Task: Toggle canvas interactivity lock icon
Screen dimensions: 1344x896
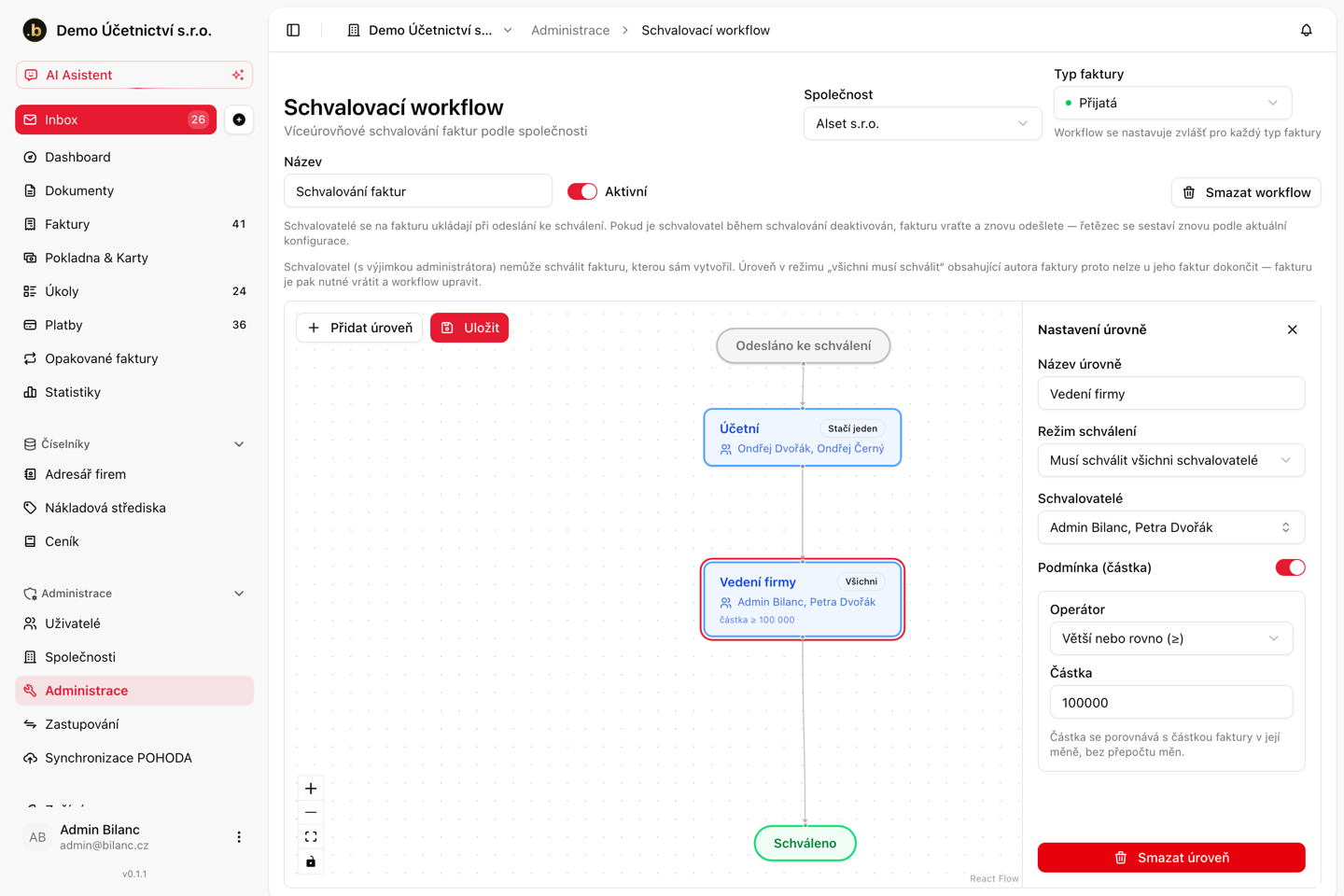Action: click(x=311, y=861)
